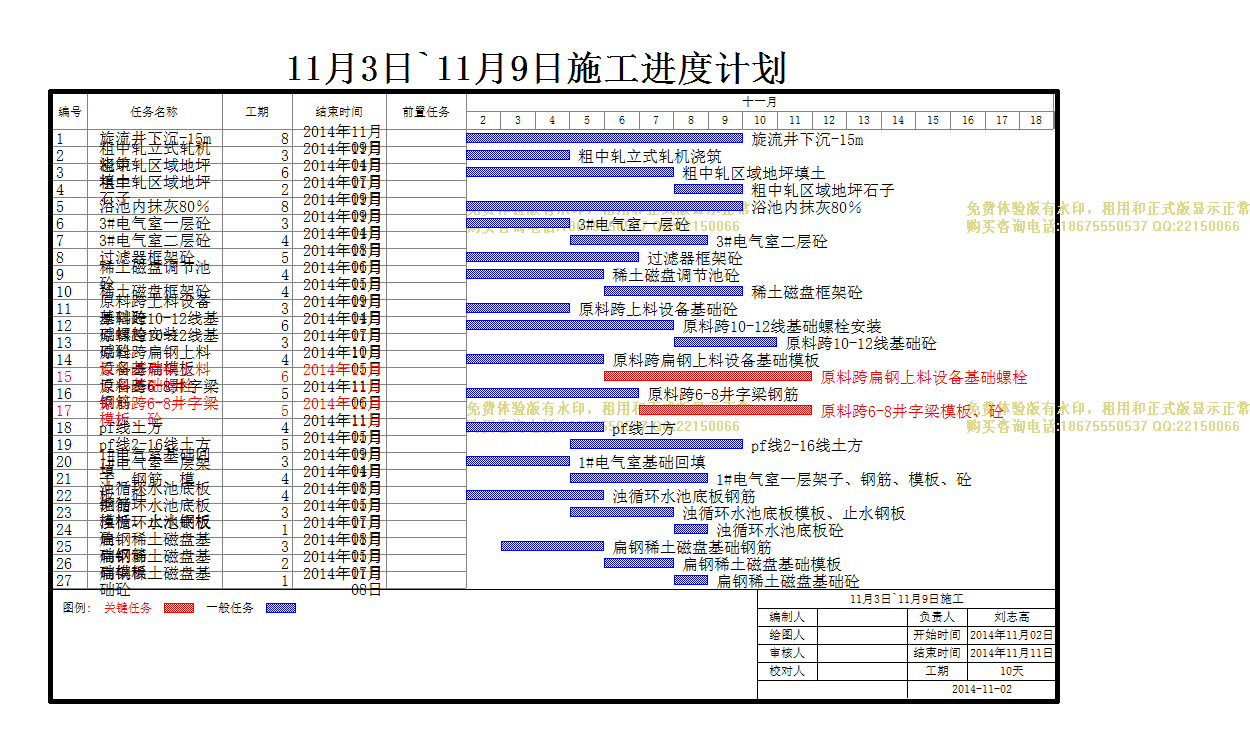Click the blue 一般任务 legend swatch
Image resolution: width=1250 pixels, height=750 pixels.
tap(281, 607)
